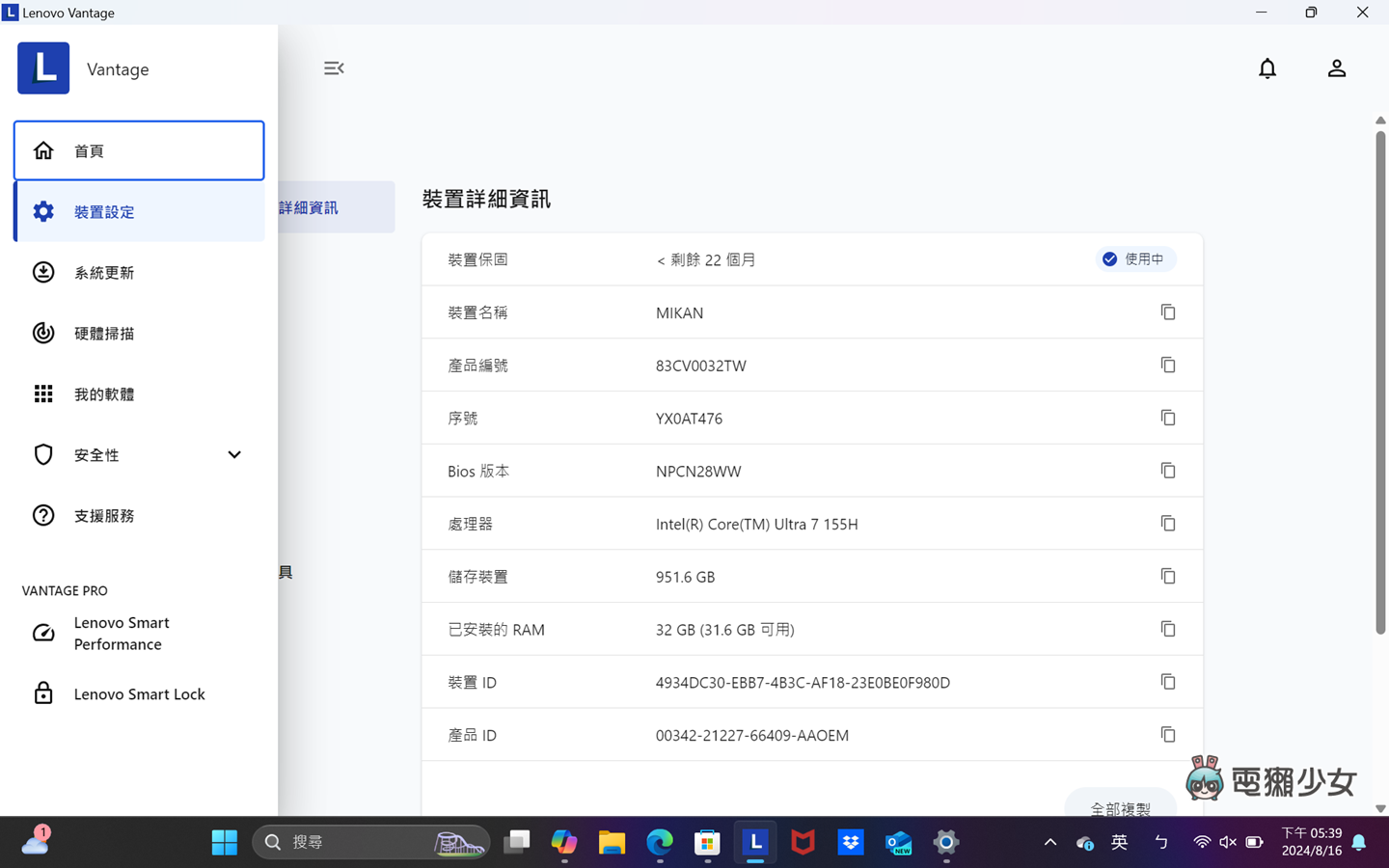This screenshot has height=868, width=1389.
Task: Click the scrollbar down arrow
Action: [x=1380, y=808]
